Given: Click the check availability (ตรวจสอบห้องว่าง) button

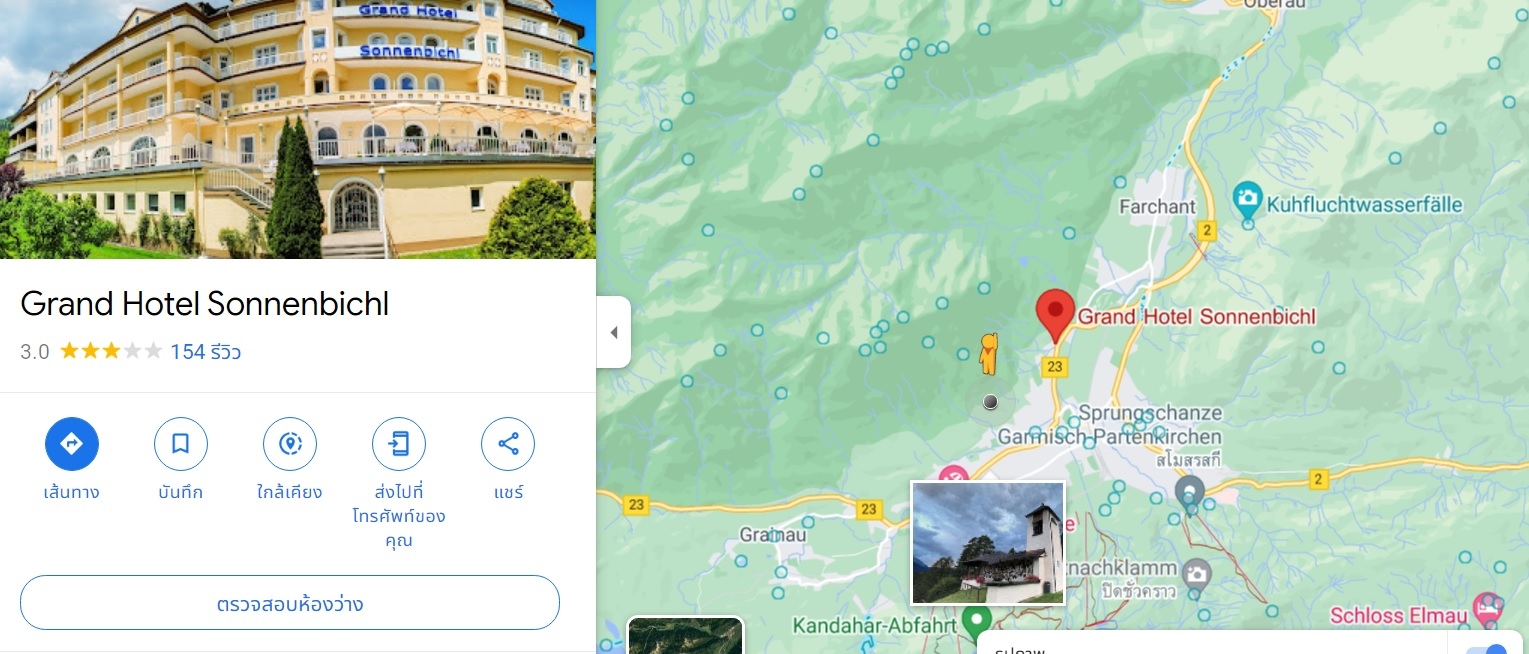Looking at the screenshot, I should click(290, 603).
